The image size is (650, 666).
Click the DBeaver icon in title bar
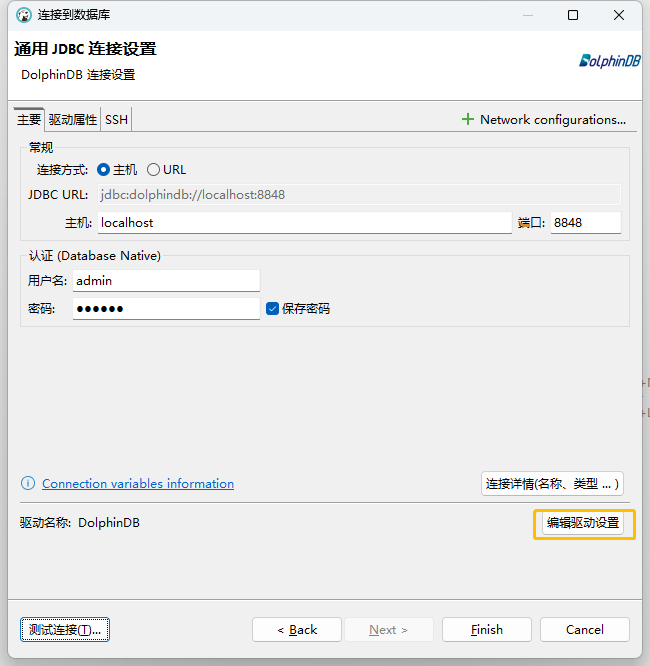point(24,15)
